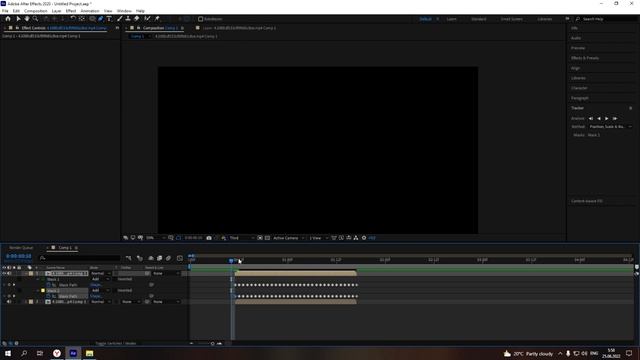Open Mask 1 mode Add dropdown

point(100,279)
